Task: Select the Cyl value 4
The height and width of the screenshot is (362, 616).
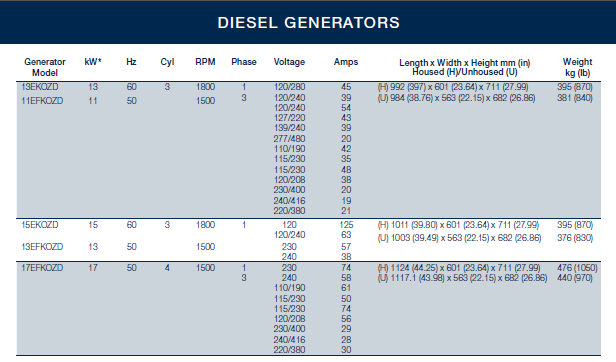Action: [167, 268]
